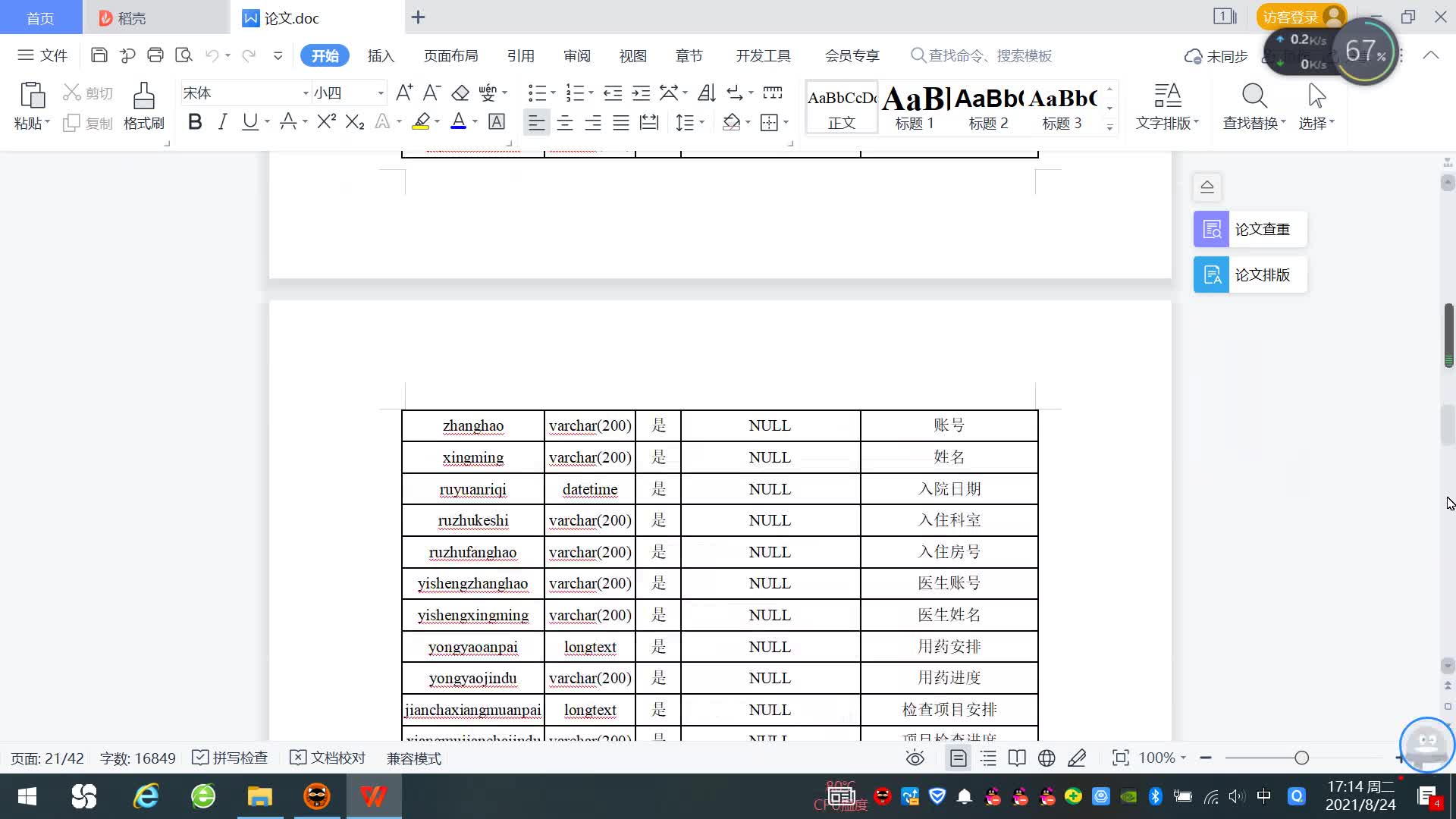The height and width of the screenshot is (819, 1456).
Task: Switch to the 审阅 ribbon tab
Action: [576, 55]
